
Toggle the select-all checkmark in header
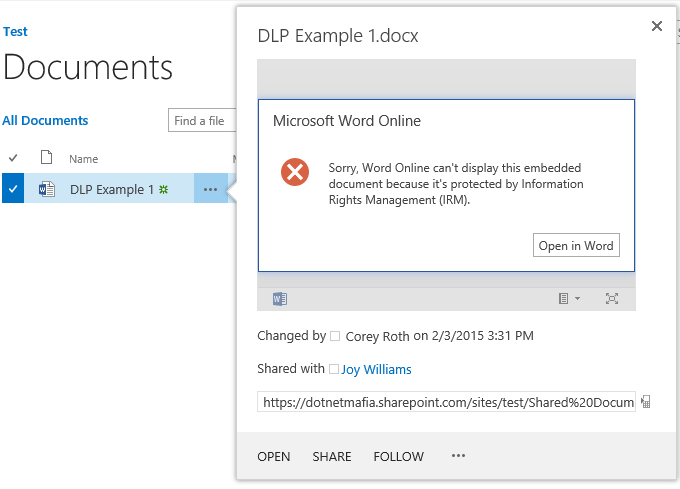click(x=13, y=158)
